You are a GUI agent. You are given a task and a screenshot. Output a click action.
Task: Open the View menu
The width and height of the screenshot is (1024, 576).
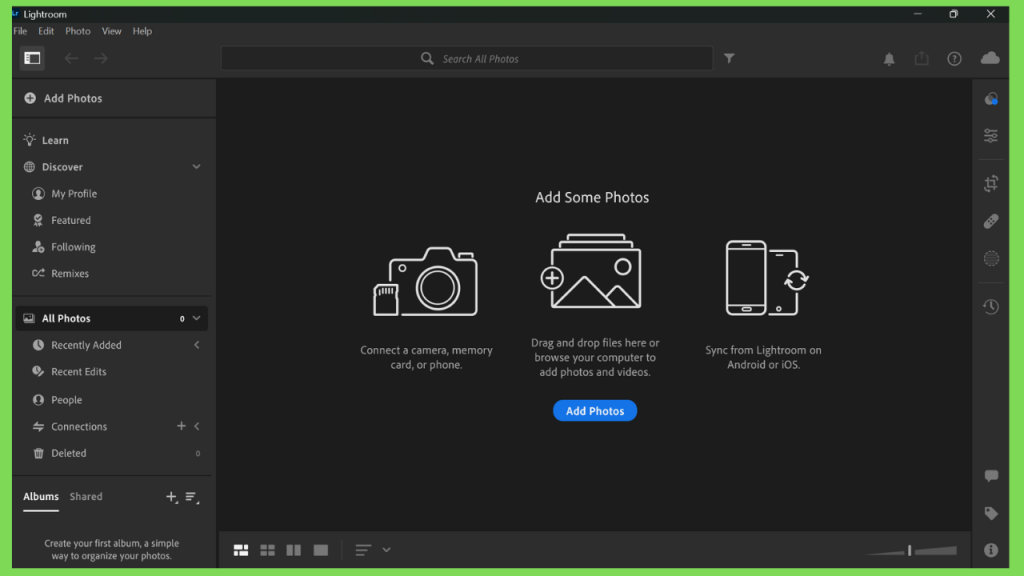point(111,31)
